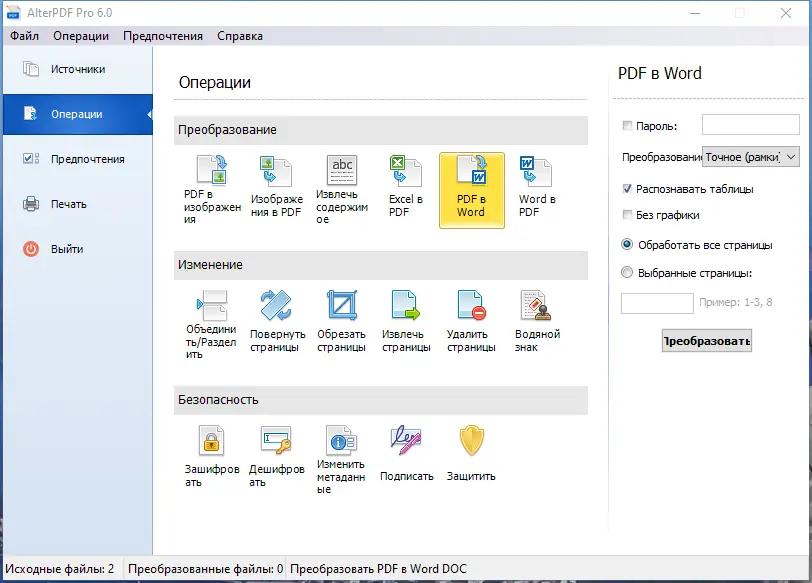Viewport: 812px width, 583px height.
Task: Expand the Точное (рамки) conversion dropdown
Action: 750,156
